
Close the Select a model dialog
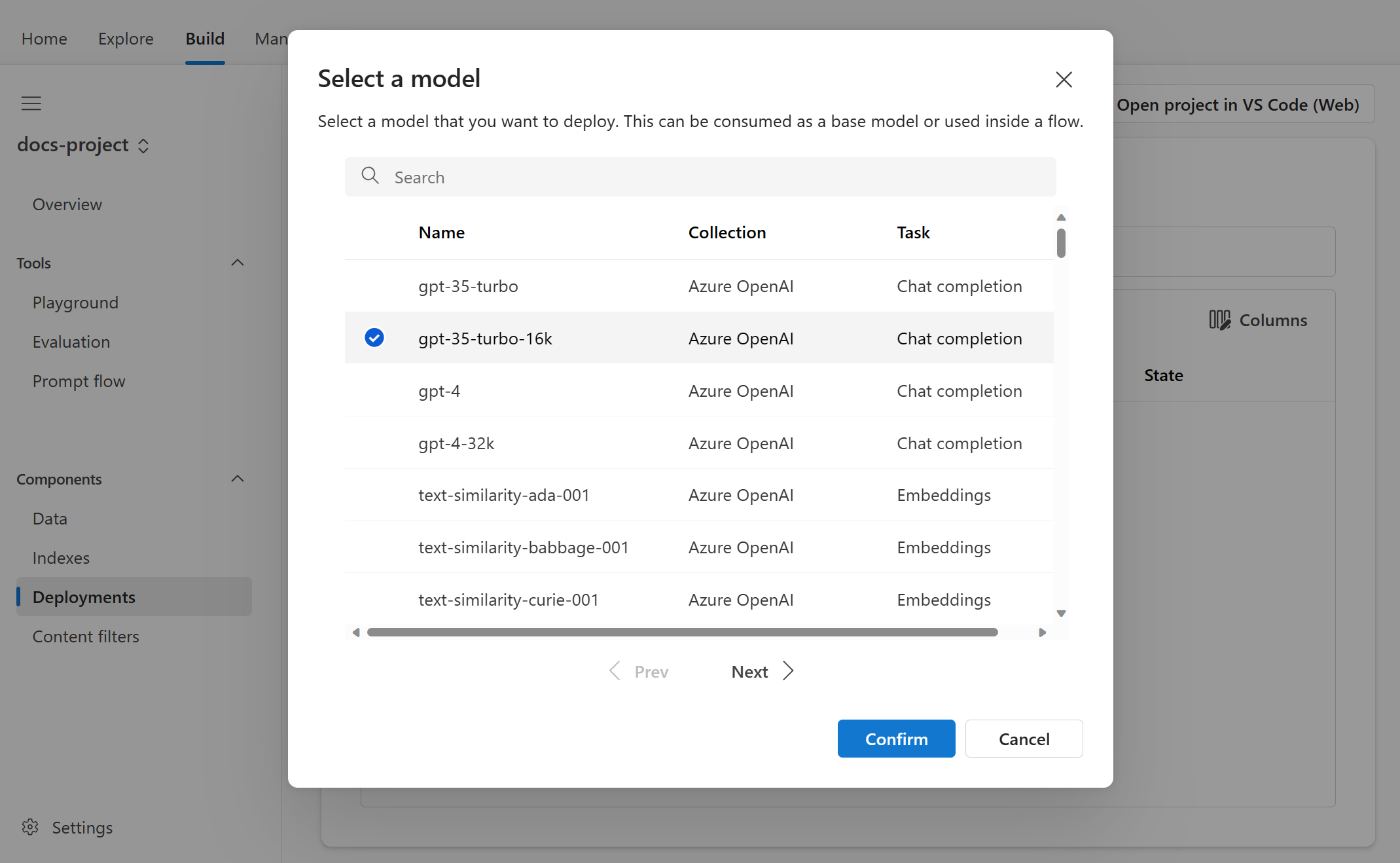(1064, 79)
